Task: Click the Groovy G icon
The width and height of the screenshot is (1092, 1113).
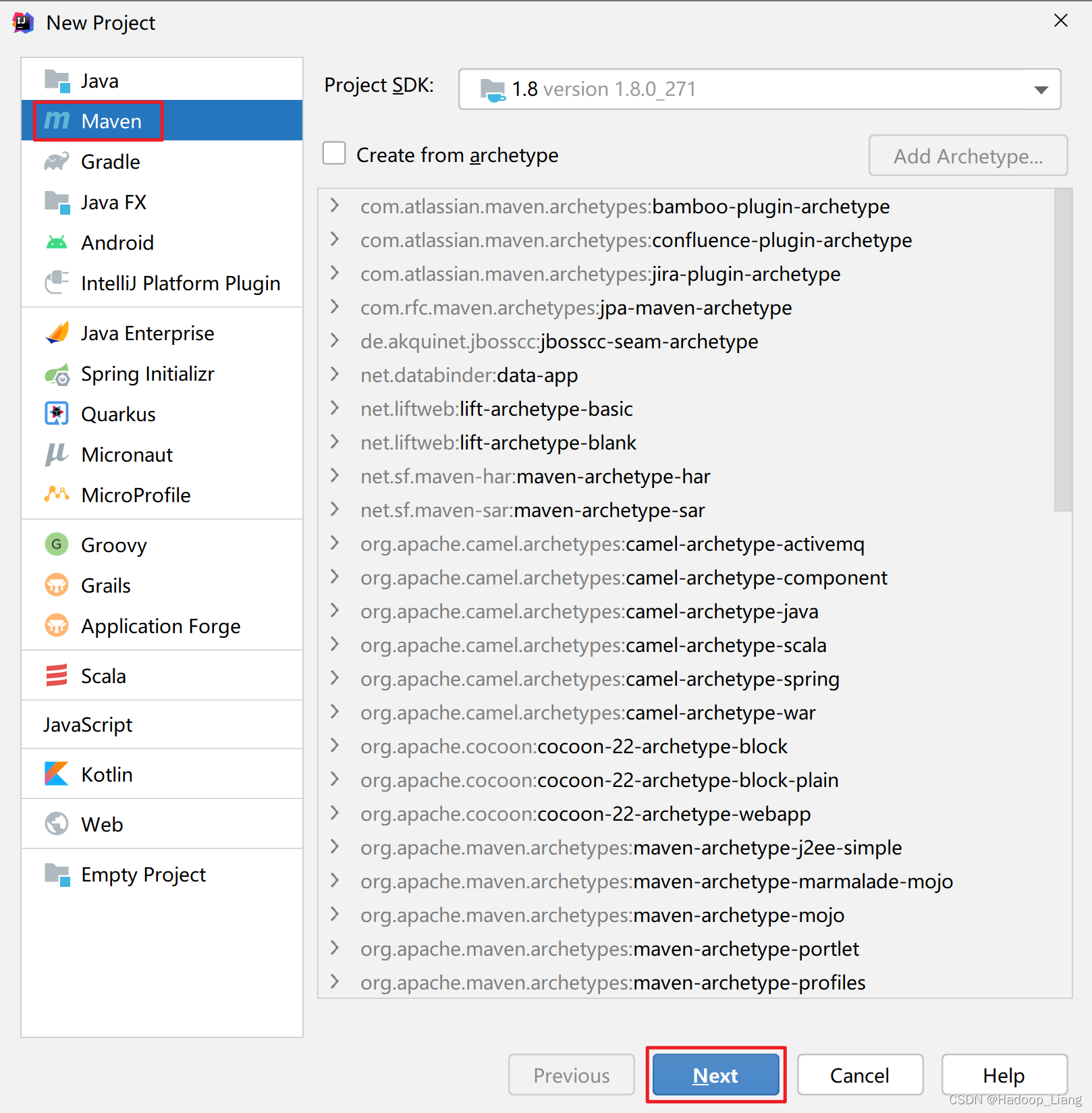Action: pyautogui.click(x=57, y=544)
